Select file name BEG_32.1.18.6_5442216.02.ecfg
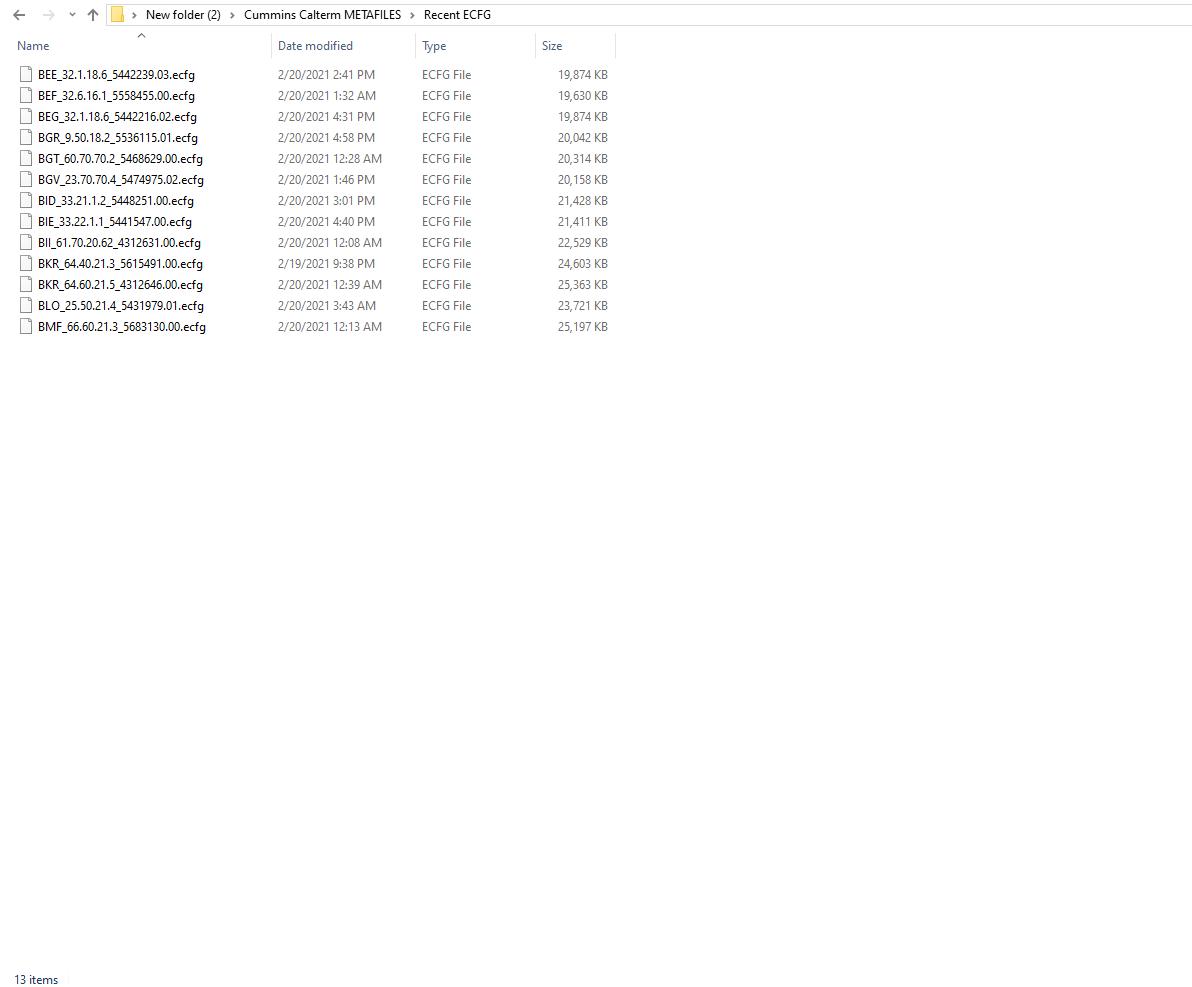Viewport: 1192px width, 987px height. coord(117,116)
